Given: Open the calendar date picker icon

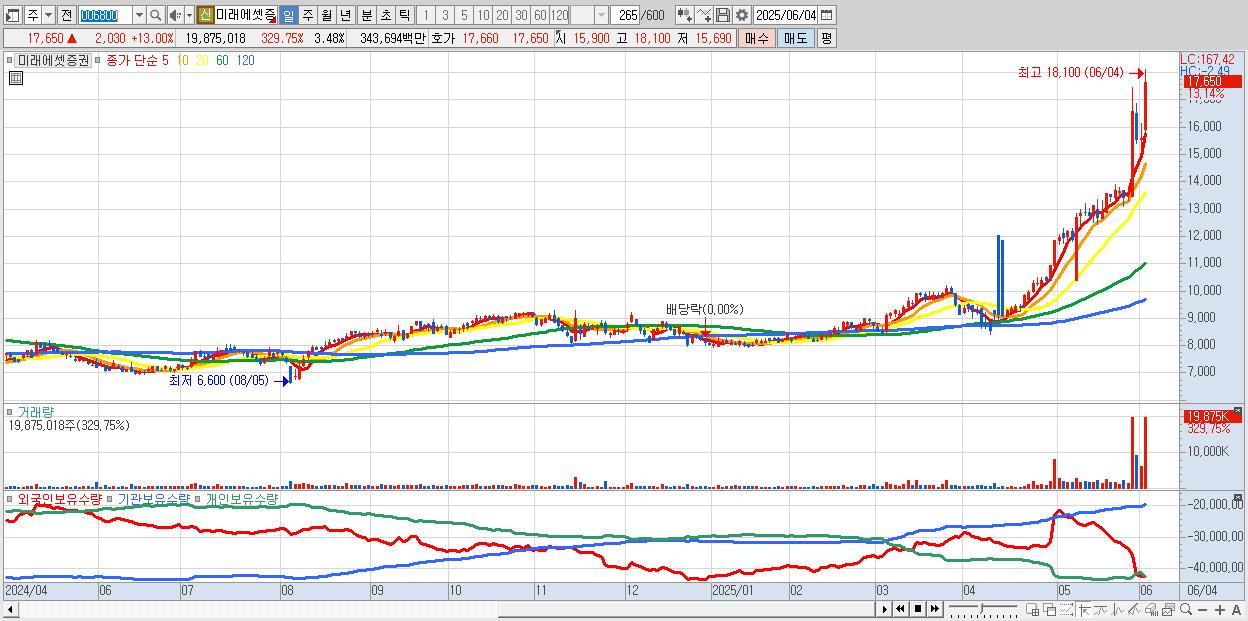Looking at the screenshot, I should [x=826, y=15].
